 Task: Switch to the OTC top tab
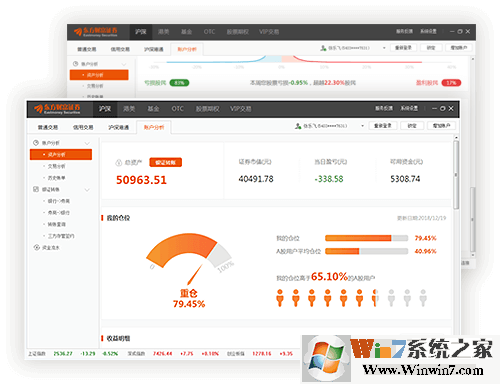click(177, 109)
